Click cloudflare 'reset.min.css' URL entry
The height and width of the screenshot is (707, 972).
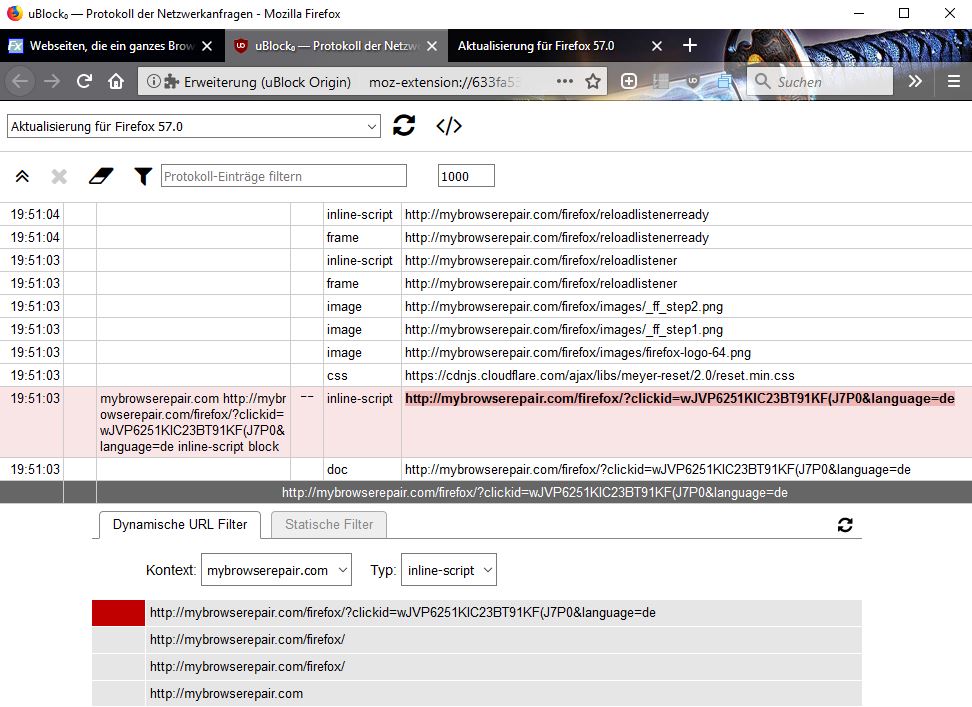tap(599, 375)
